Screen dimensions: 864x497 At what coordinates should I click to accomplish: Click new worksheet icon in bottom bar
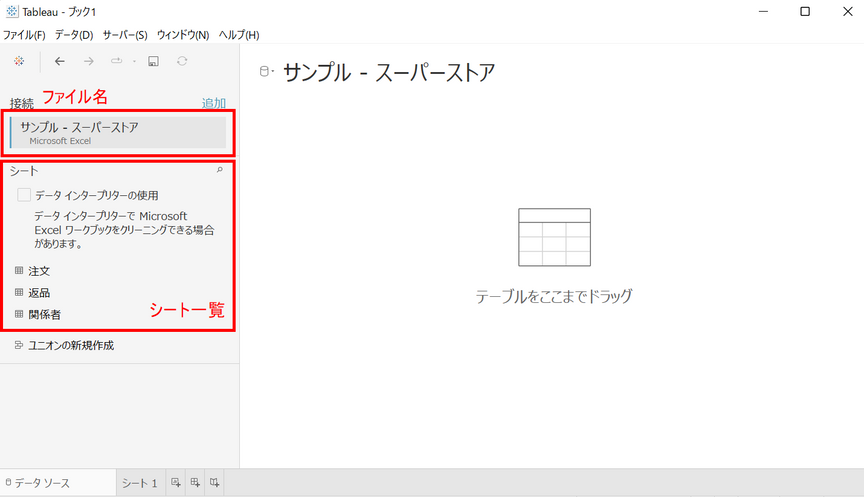pyautogui.click(x=176, y=483)
